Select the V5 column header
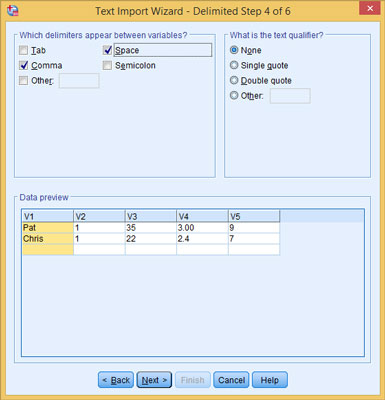Screen dimensions: 385x400 [x=254, y=216]
